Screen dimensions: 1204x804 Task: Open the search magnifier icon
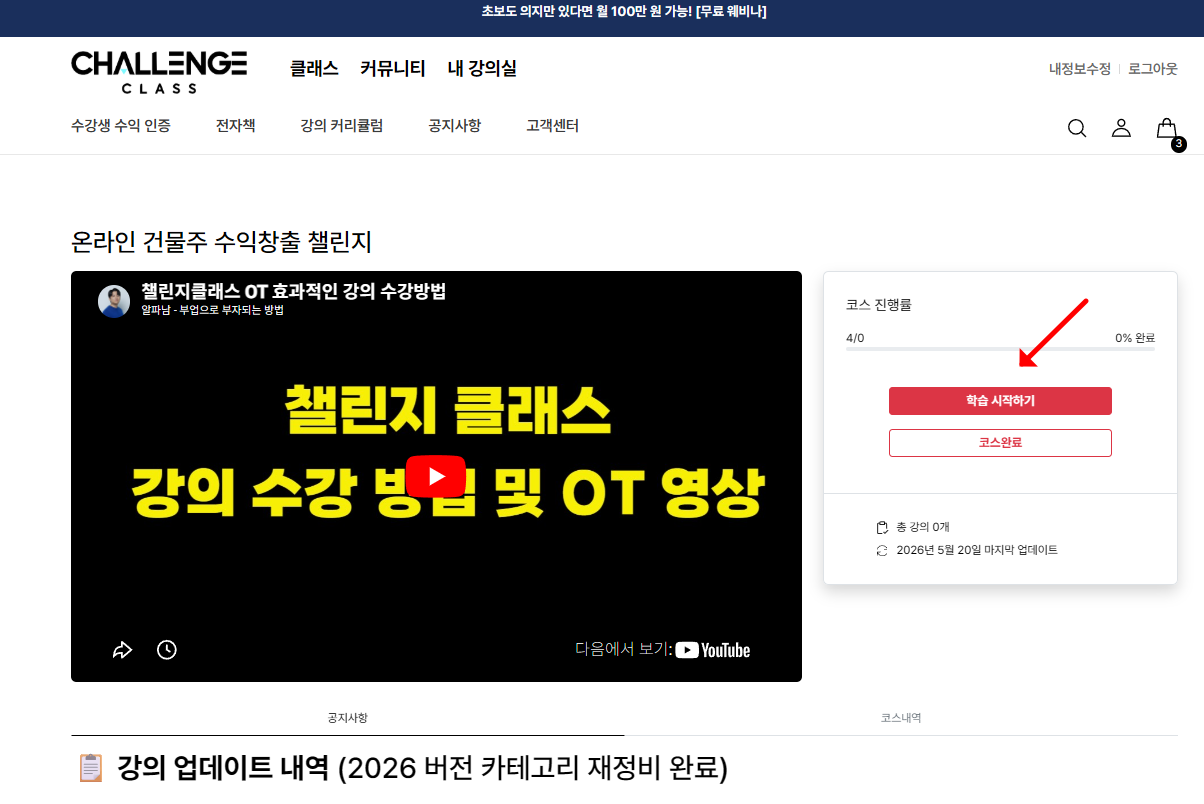tap(1077, 128)
